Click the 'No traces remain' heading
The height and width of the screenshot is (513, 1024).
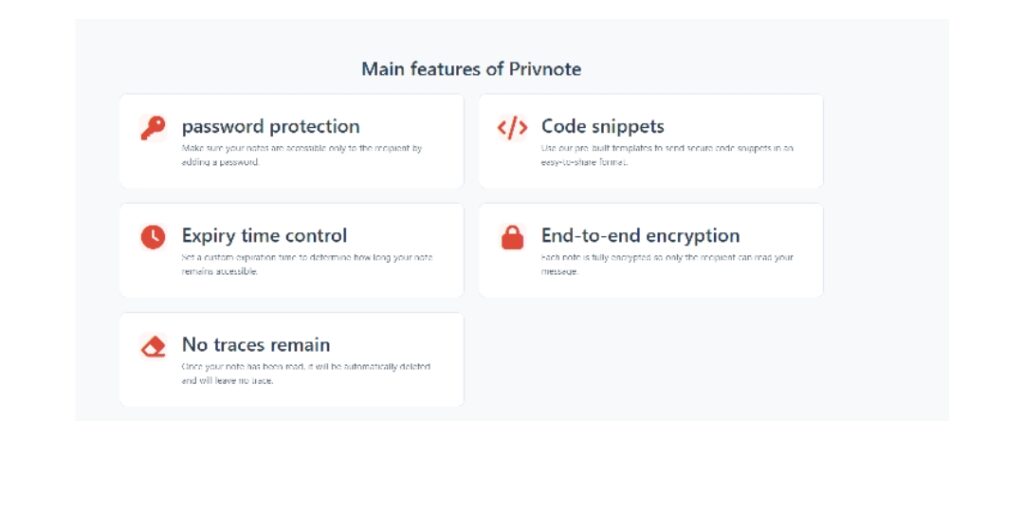coord(255,344)
